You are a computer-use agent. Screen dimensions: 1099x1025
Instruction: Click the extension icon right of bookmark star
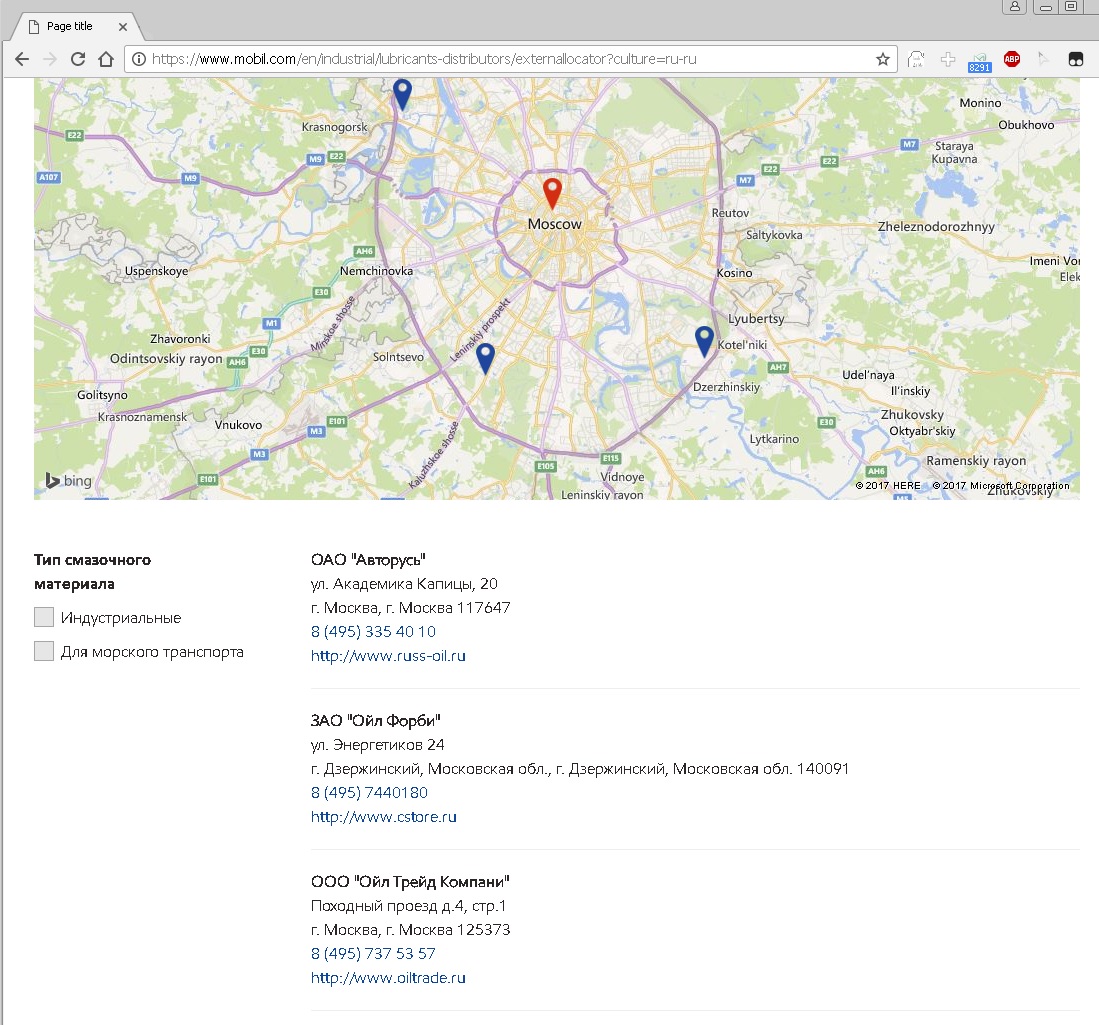(x=916, y=60)
